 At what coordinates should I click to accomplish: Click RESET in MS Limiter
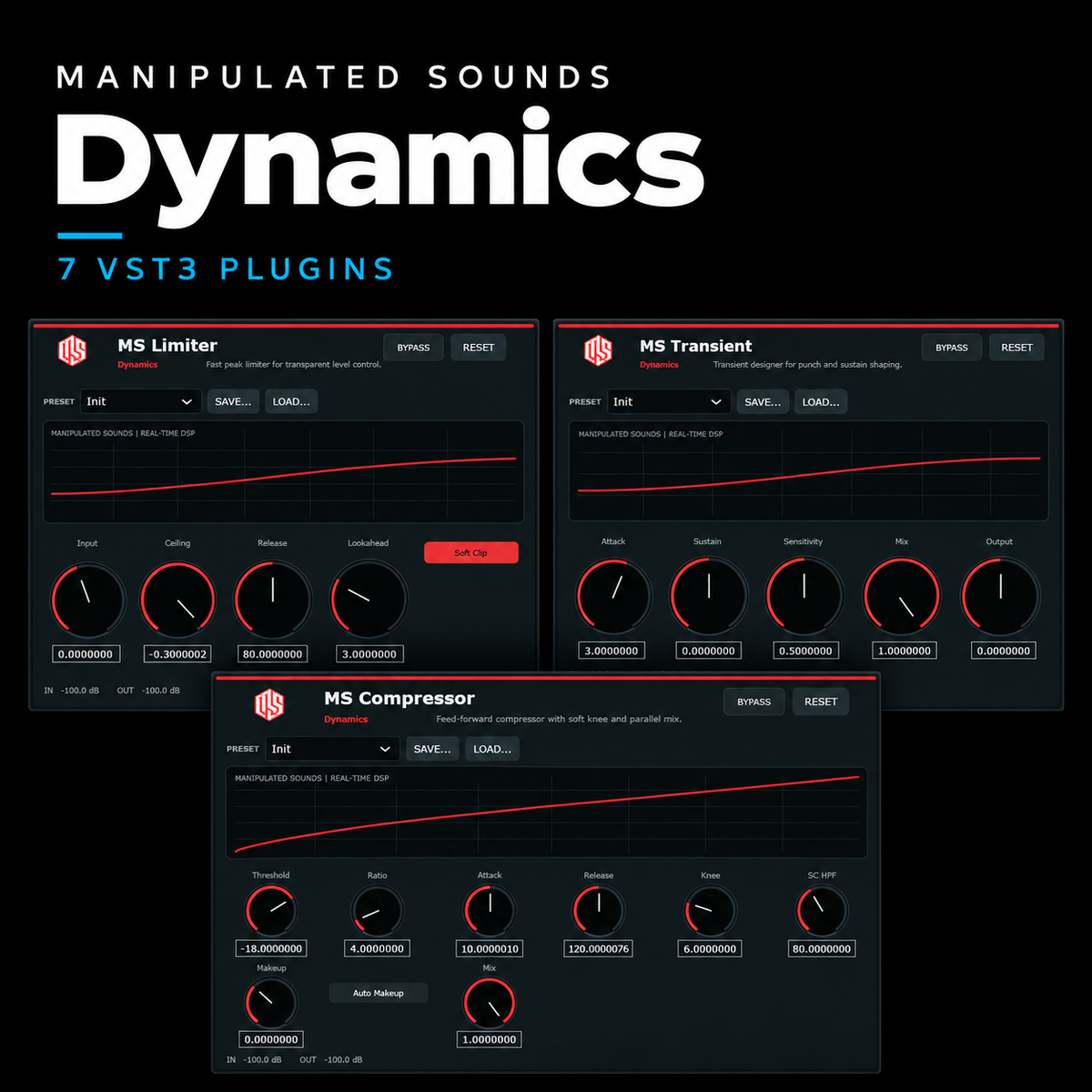[x=479, y=348]
